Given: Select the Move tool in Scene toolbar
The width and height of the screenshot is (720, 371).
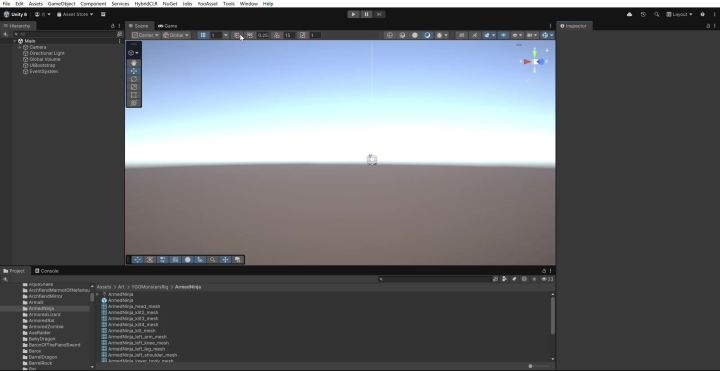Looking at the screenshot, I should coord(134,71).
